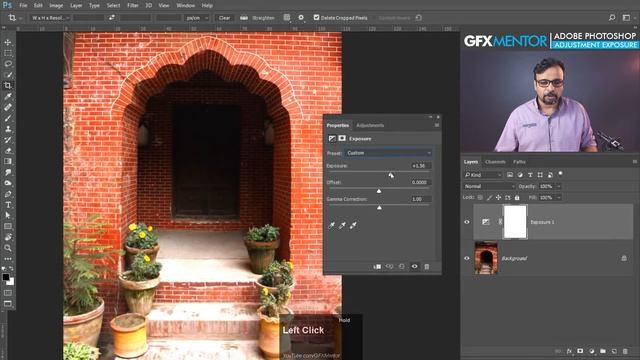Turn layer filtering on or off
Viewport: 640px width, 360px height.
click(x=560, y=173)
